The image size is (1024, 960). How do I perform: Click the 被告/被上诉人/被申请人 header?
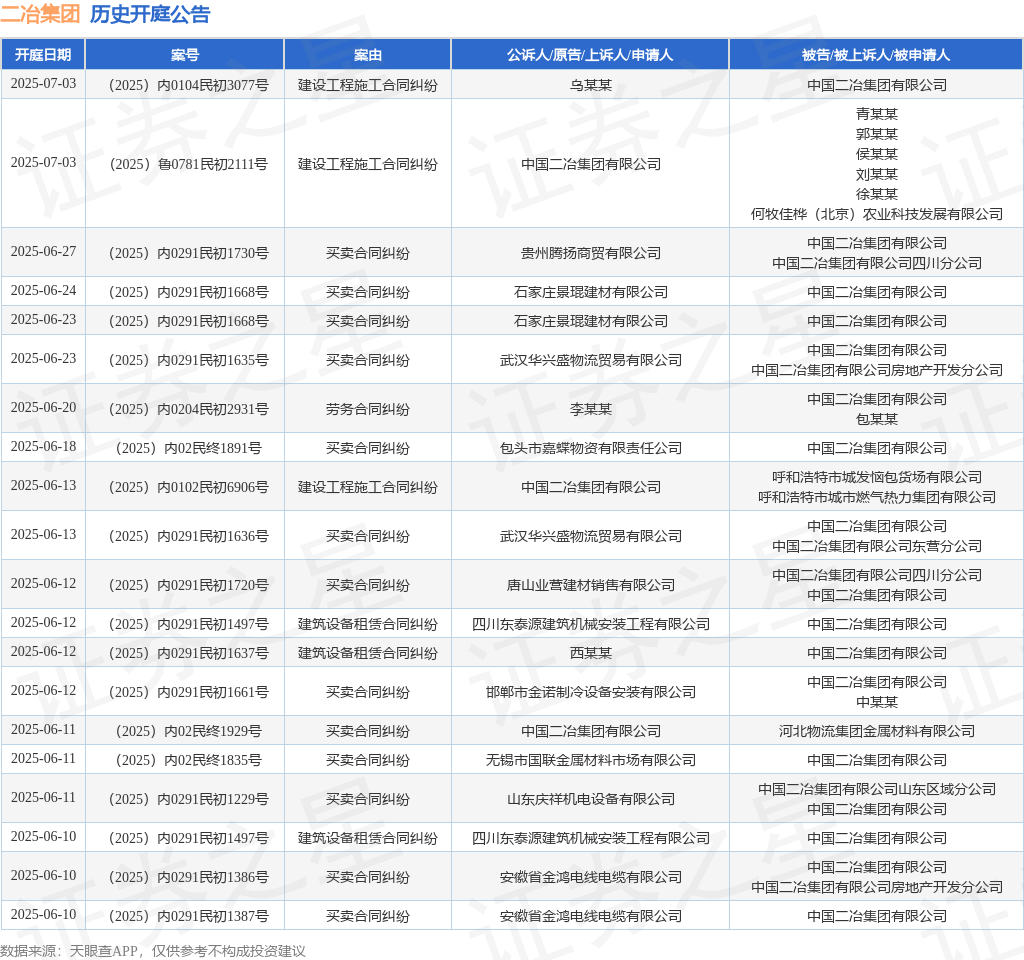(x=876, y=55)
